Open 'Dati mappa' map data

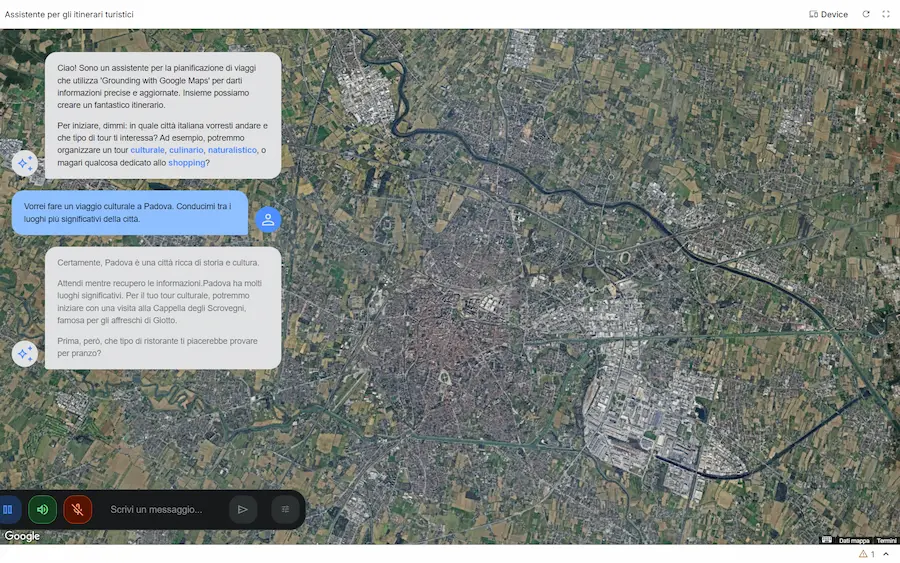(854, 541)
